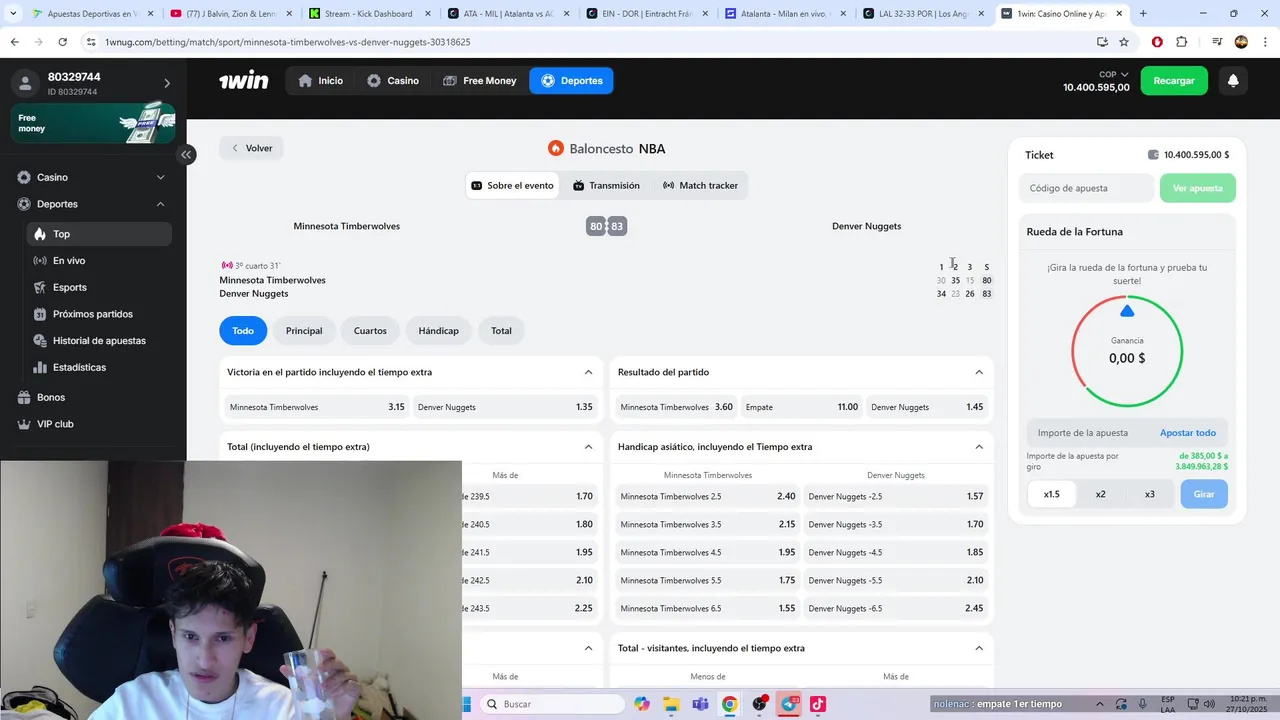Open TikTok from the taskbar
Viewport: 1280px width, 720px height.
(x=817, y=704)
